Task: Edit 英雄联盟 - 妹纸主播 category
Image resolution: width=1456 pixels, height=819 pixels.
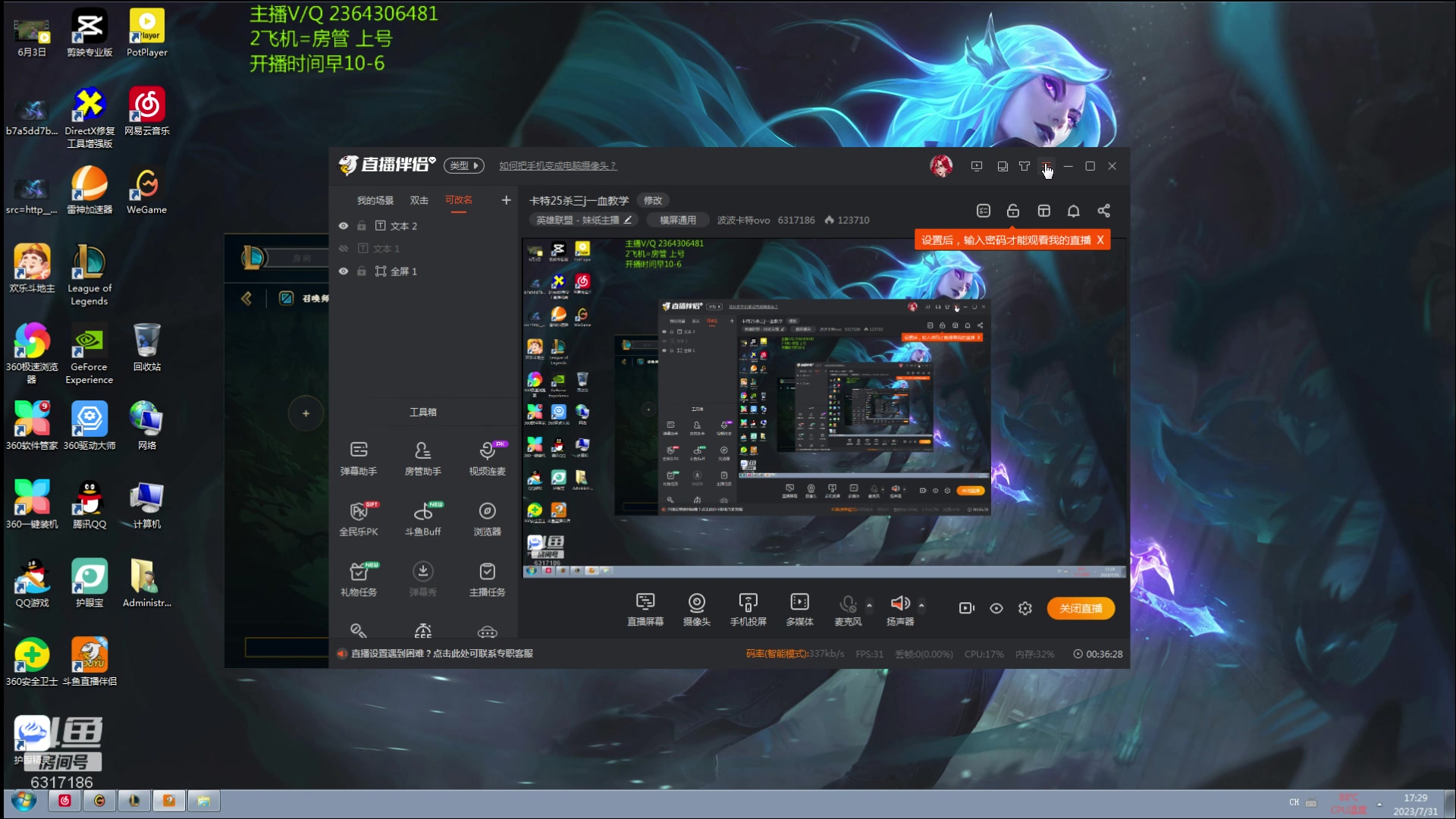Action: point(583,220)
